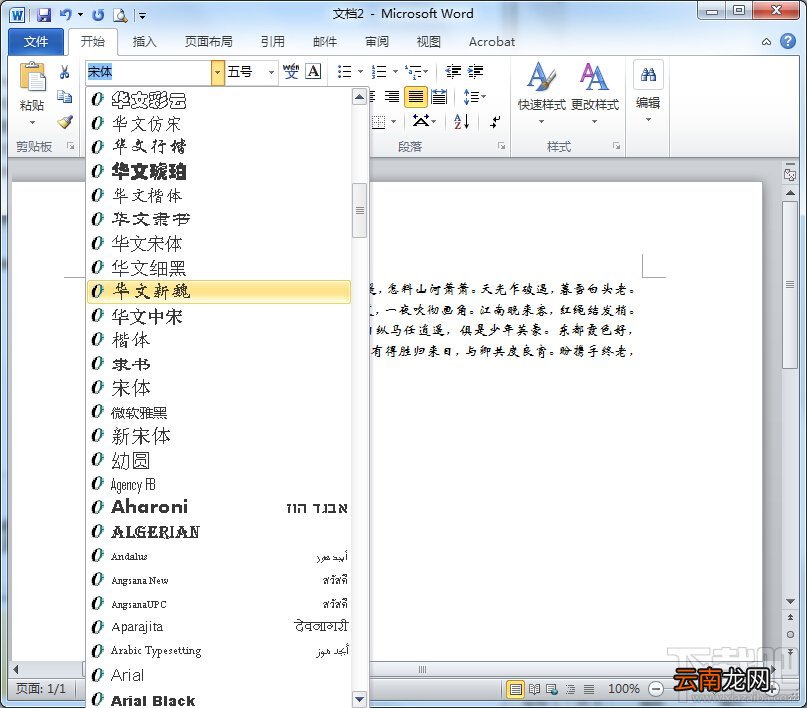Screen dimensions: 807x708
Task: Click the Copy icon in clipboard group
Action: click(64, 97)
